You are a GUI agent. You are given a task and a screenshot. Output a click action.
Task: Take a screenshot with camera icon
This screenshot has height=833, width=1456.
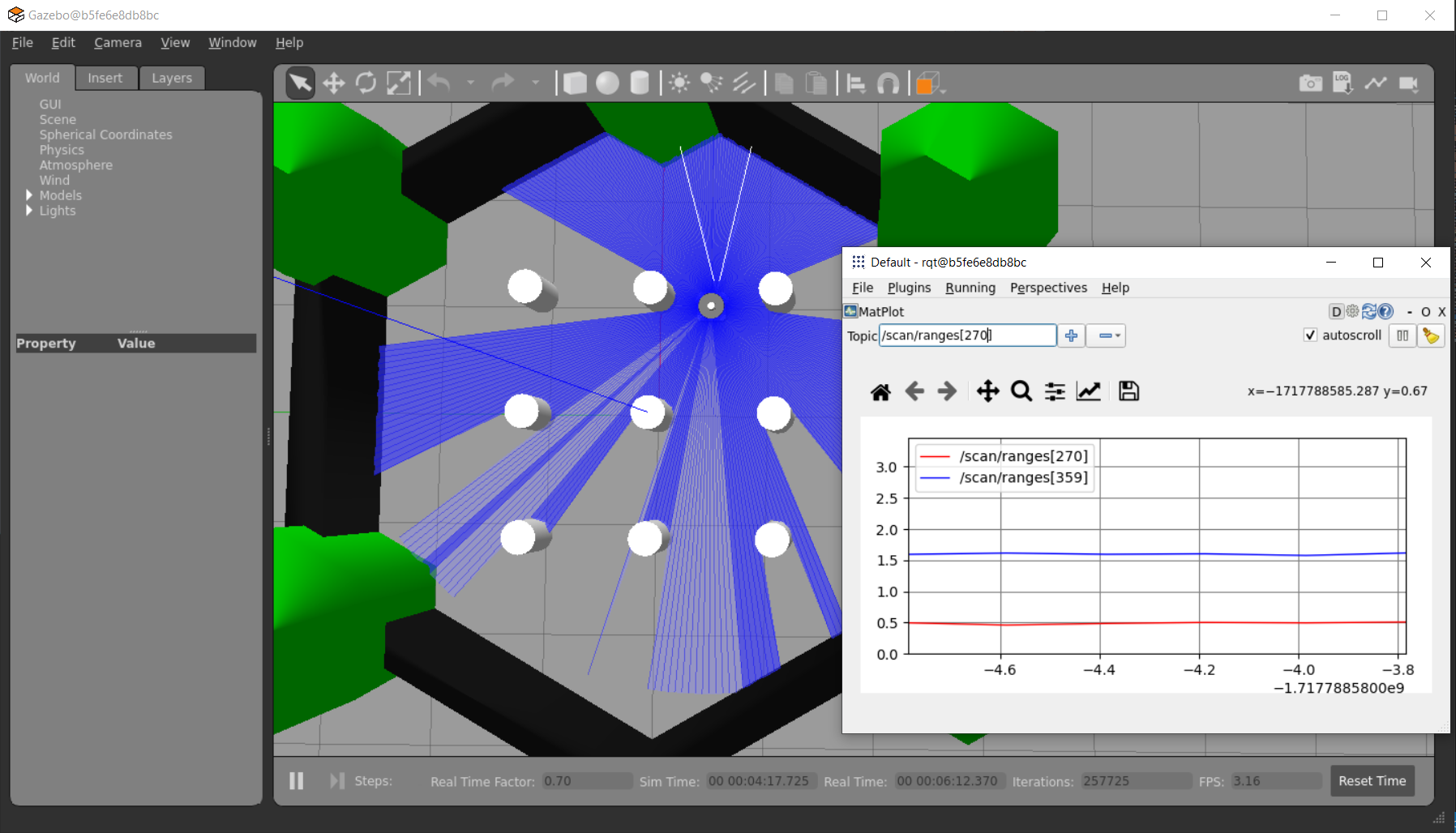tap(1310, 83)
